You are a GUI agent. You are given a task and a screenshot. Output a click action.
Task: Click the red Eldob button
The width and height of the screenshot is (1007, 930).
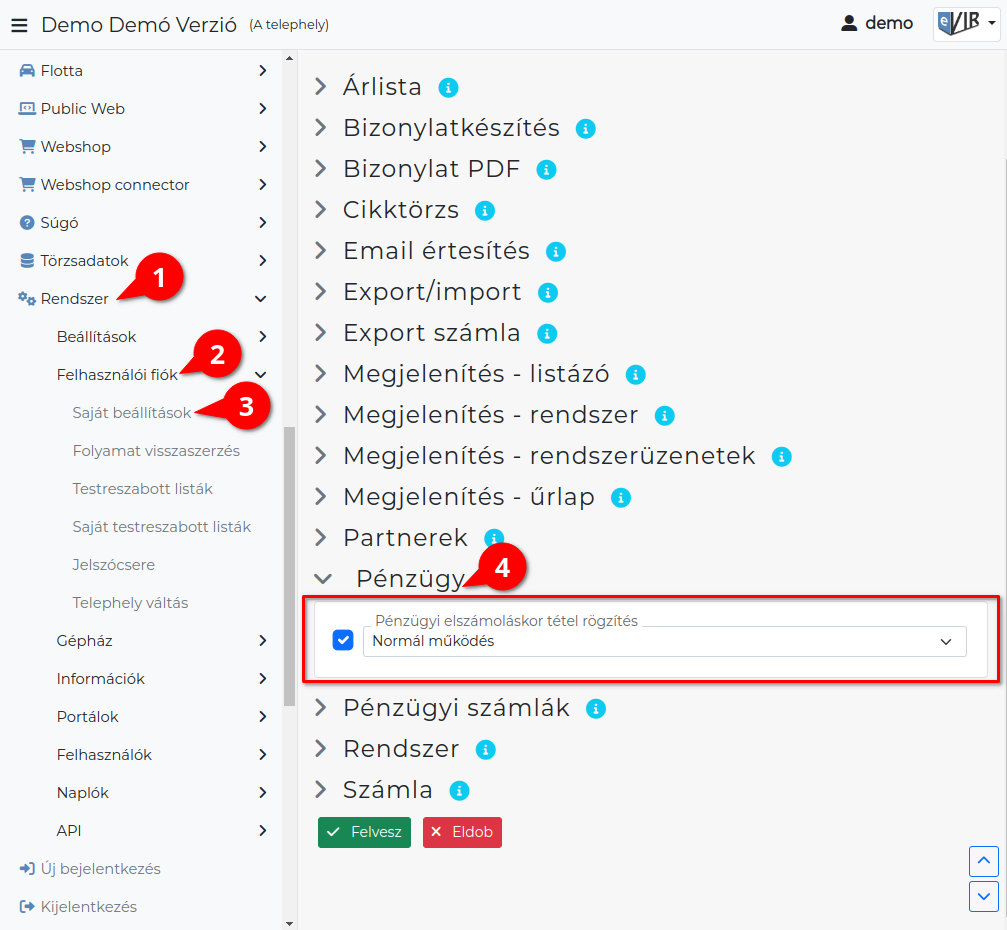462,832
